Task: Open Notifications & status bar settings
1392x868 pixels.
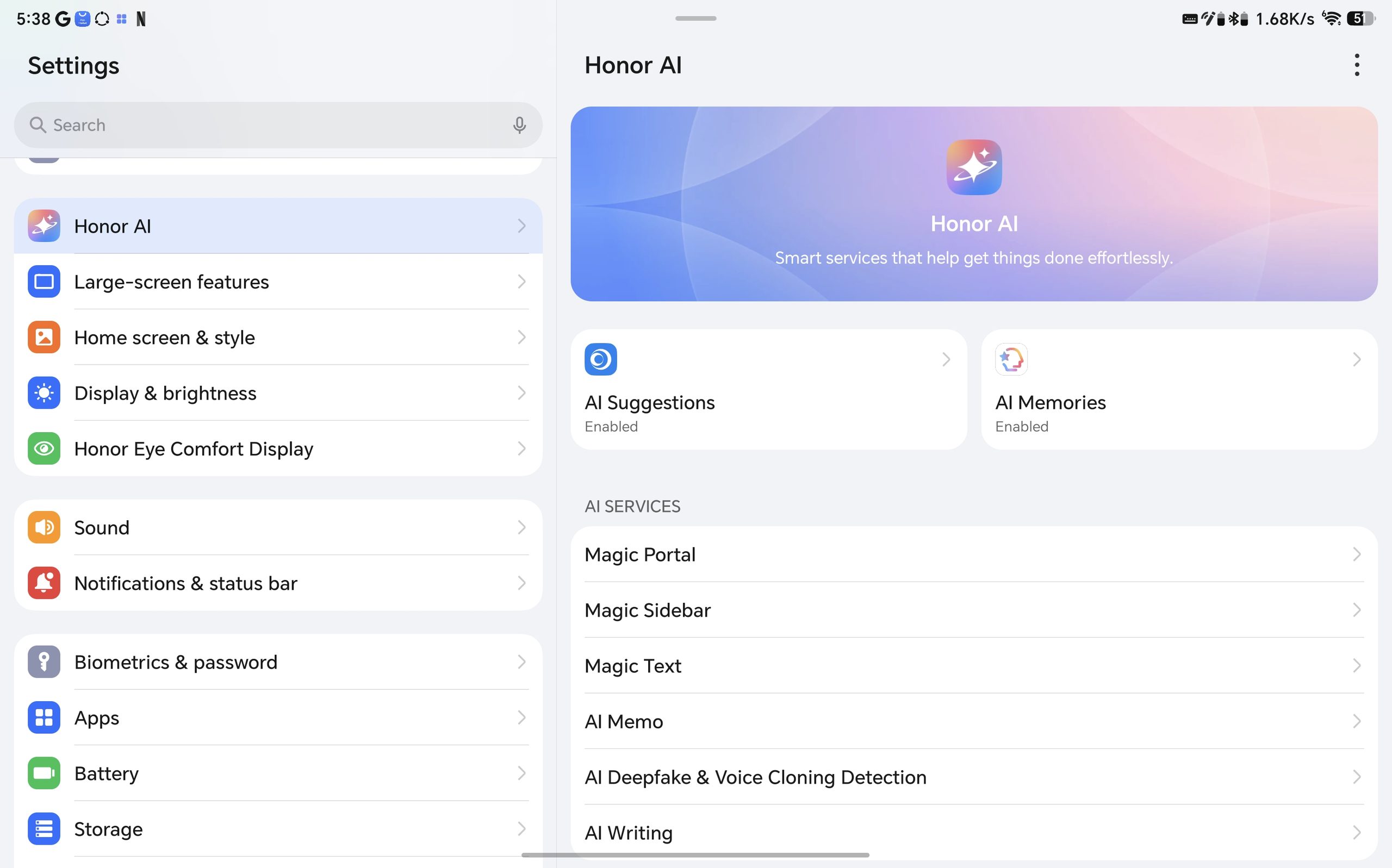Action: [278, 583]
